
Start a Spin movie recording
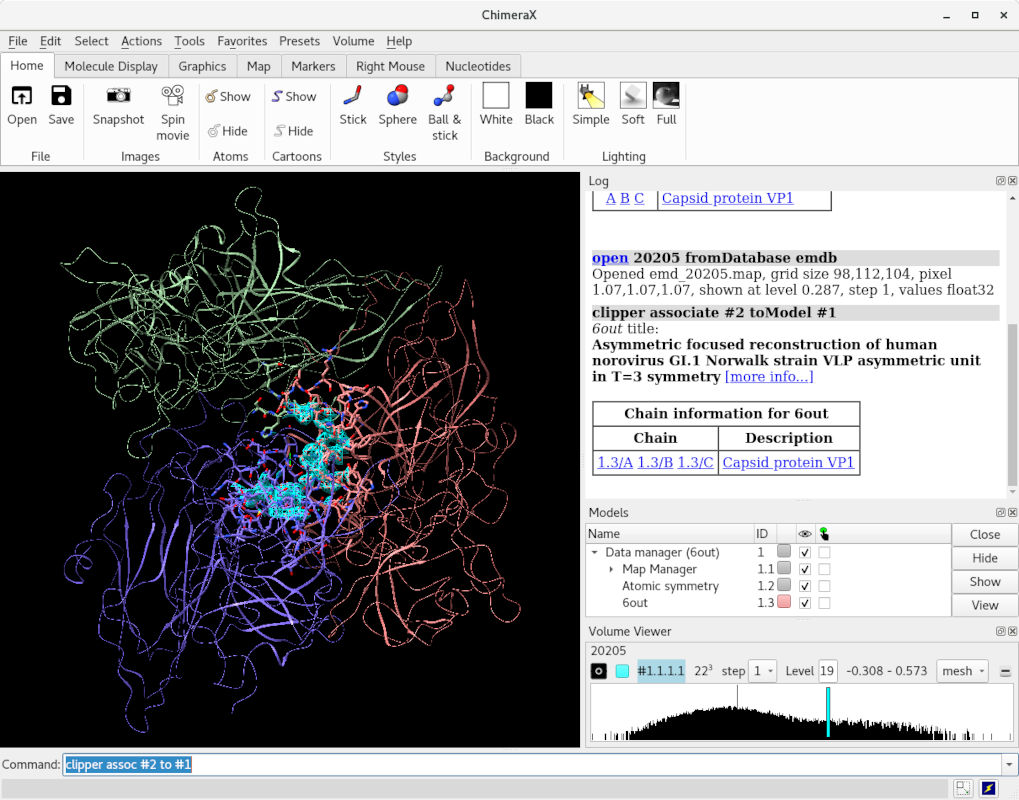[172, 96]
